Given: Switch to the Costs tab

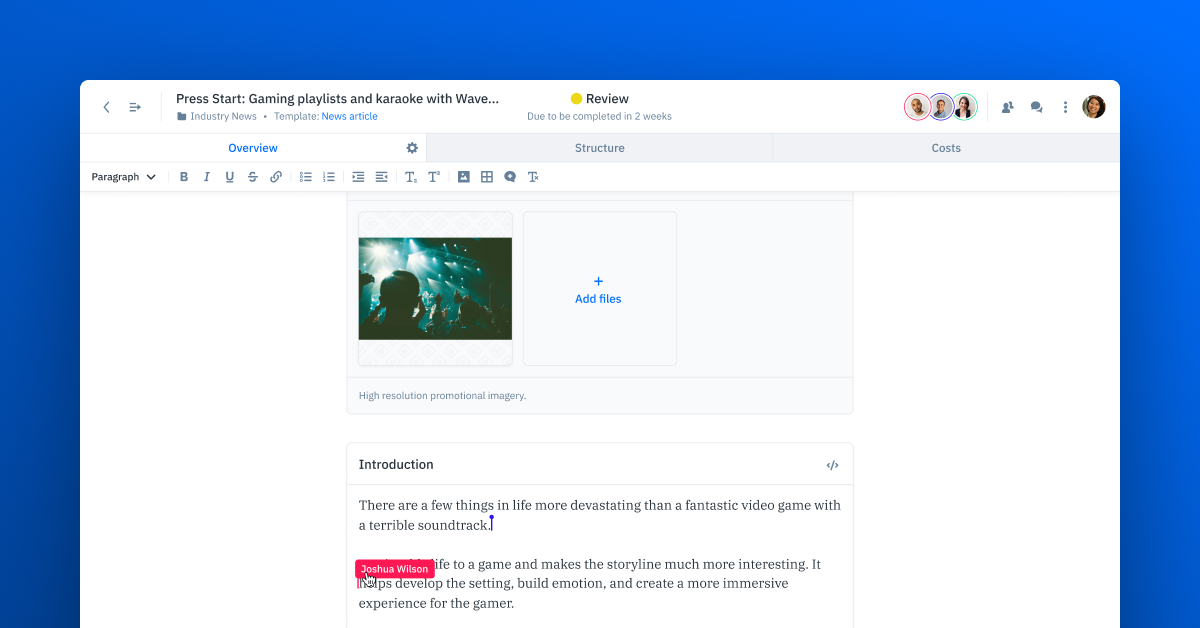Looking at the screenshot, I should point(945,147).
